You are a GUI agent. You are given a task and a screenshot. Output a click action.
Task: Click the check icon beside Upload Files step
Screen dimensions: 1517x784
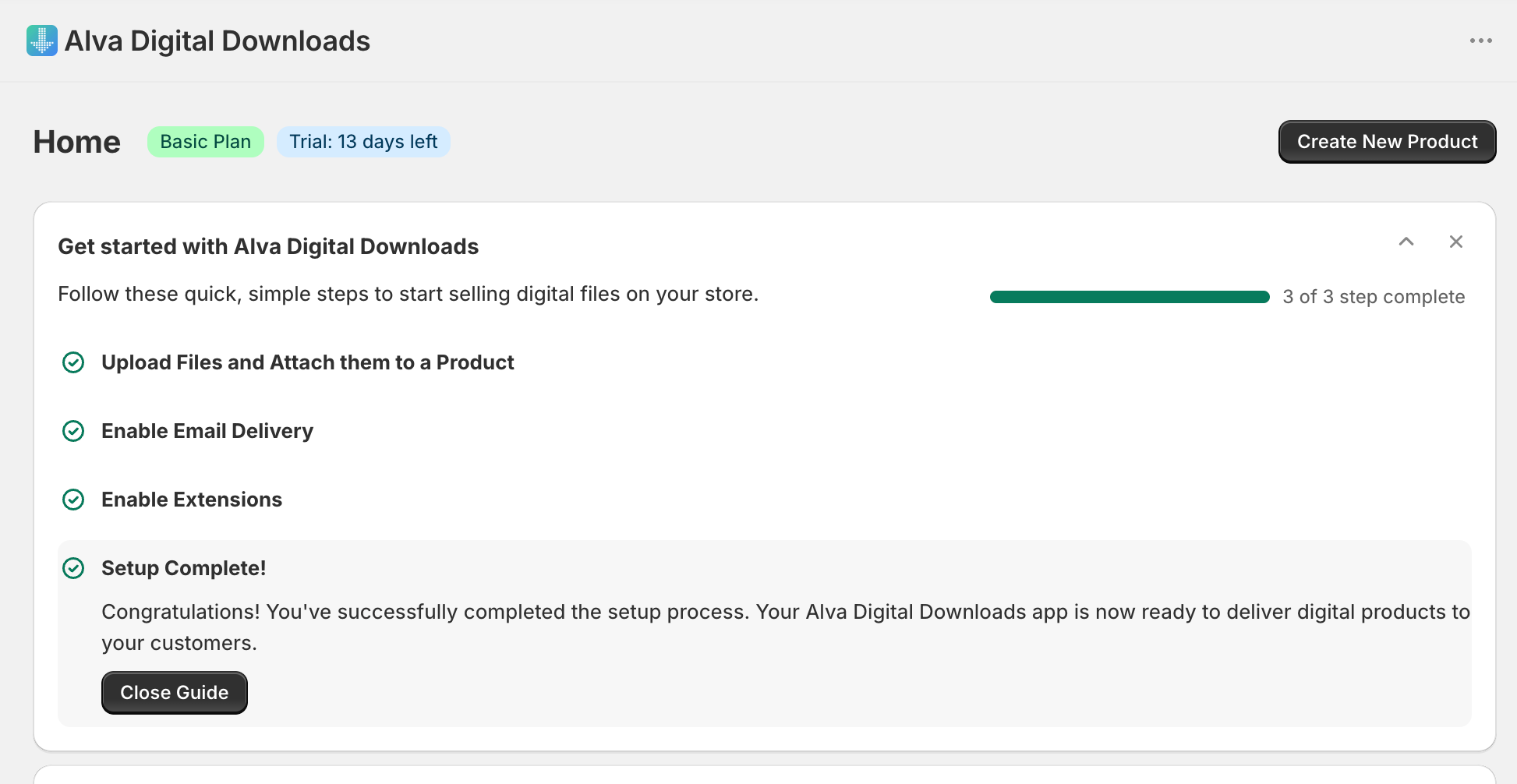[x=73, y=362]
